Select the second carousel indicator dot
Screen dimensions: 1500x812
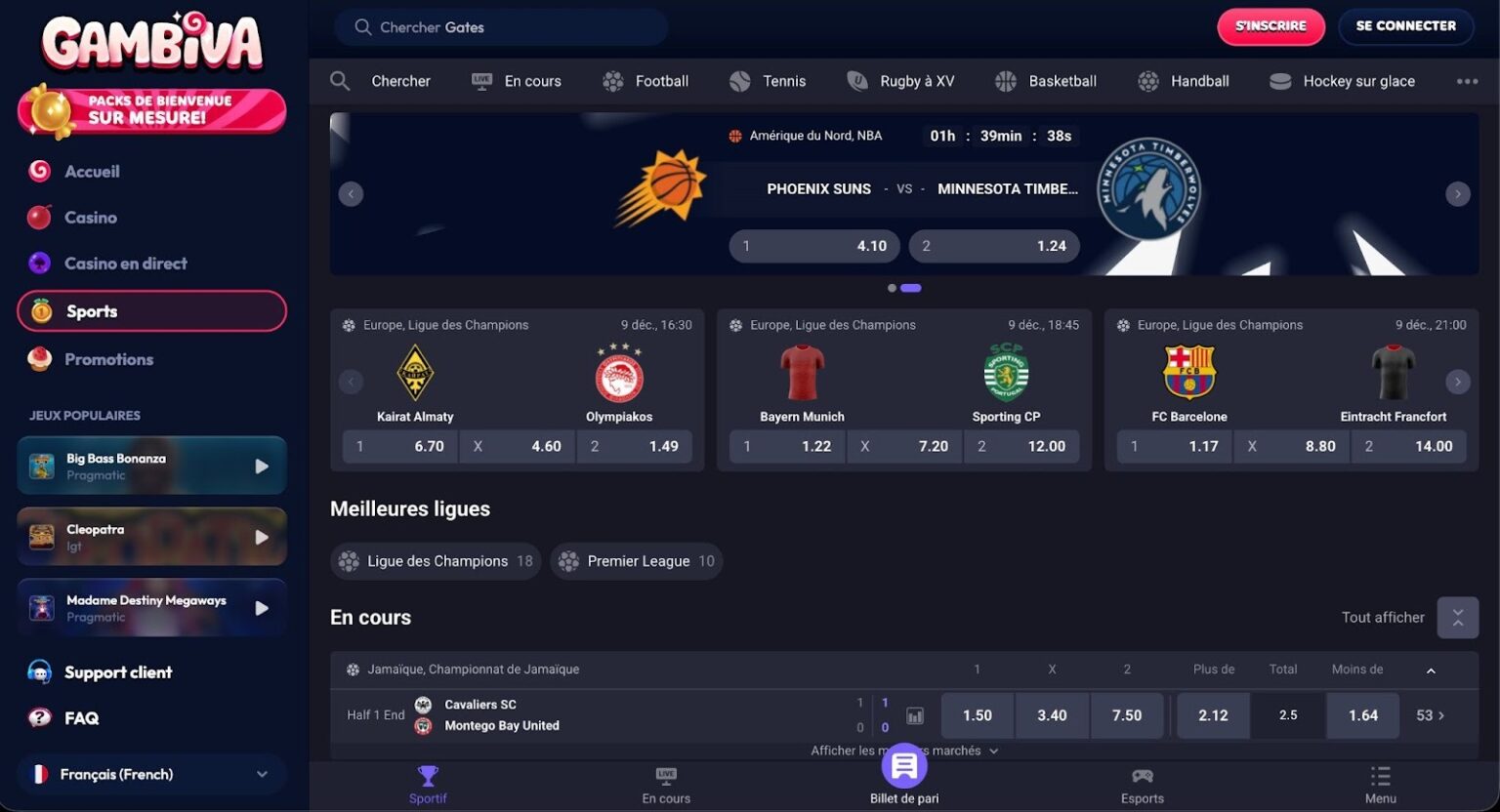(911, 288)
